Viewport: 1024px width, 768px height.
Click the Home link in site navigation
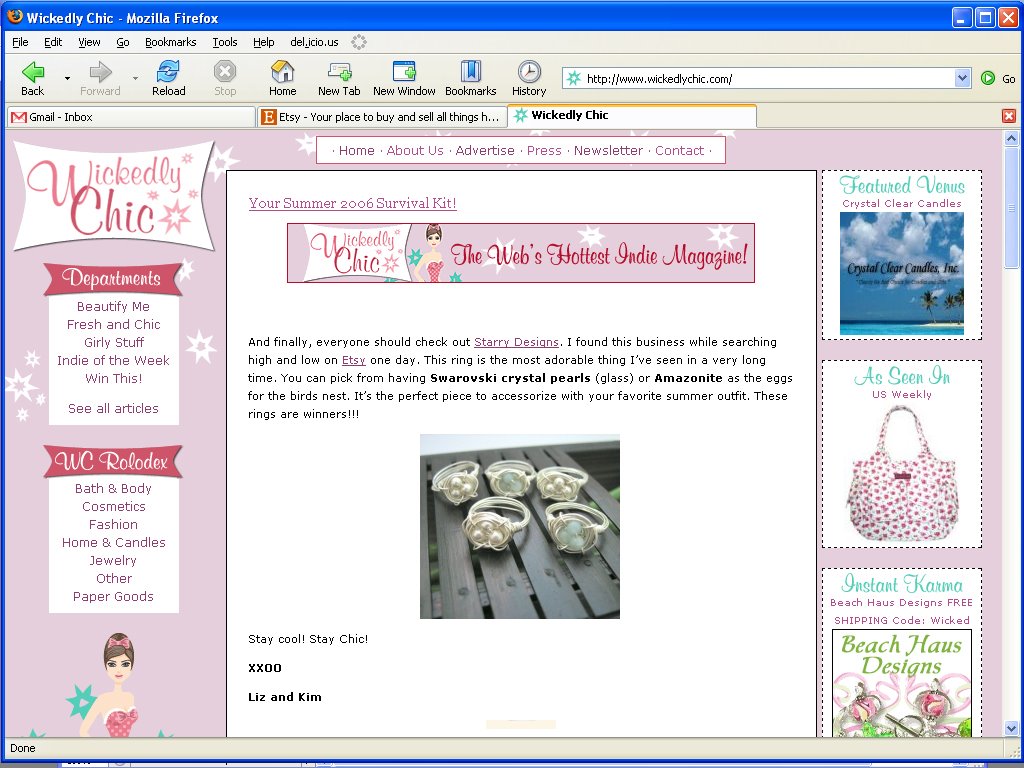(x=357, y=150)
